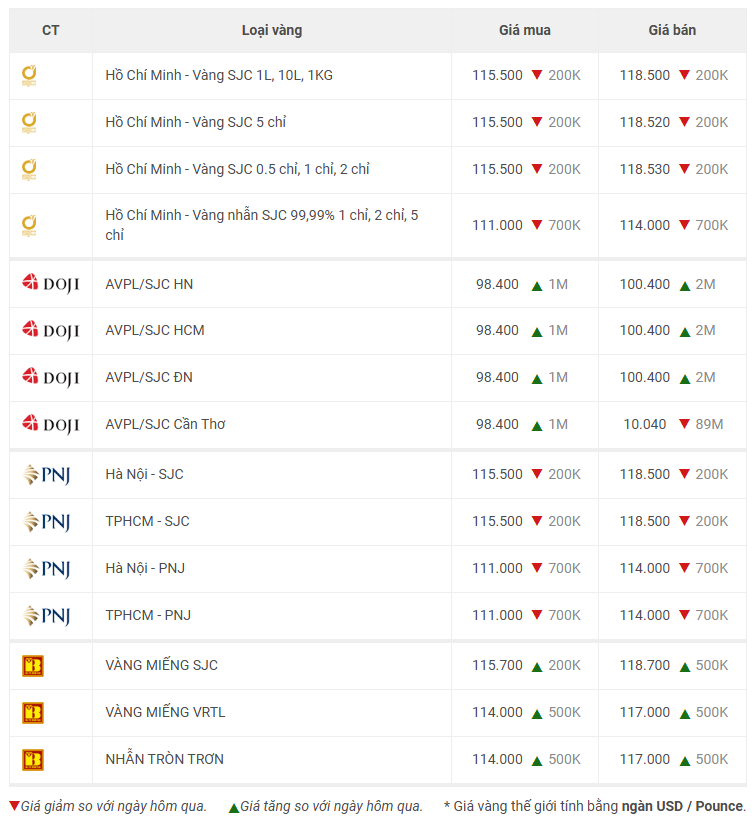The height and width of the screenshot is (821, 756).
Task: Click the logo in the VÀNG MIẾNG VRTL row
Action: (x=32, y=713)
